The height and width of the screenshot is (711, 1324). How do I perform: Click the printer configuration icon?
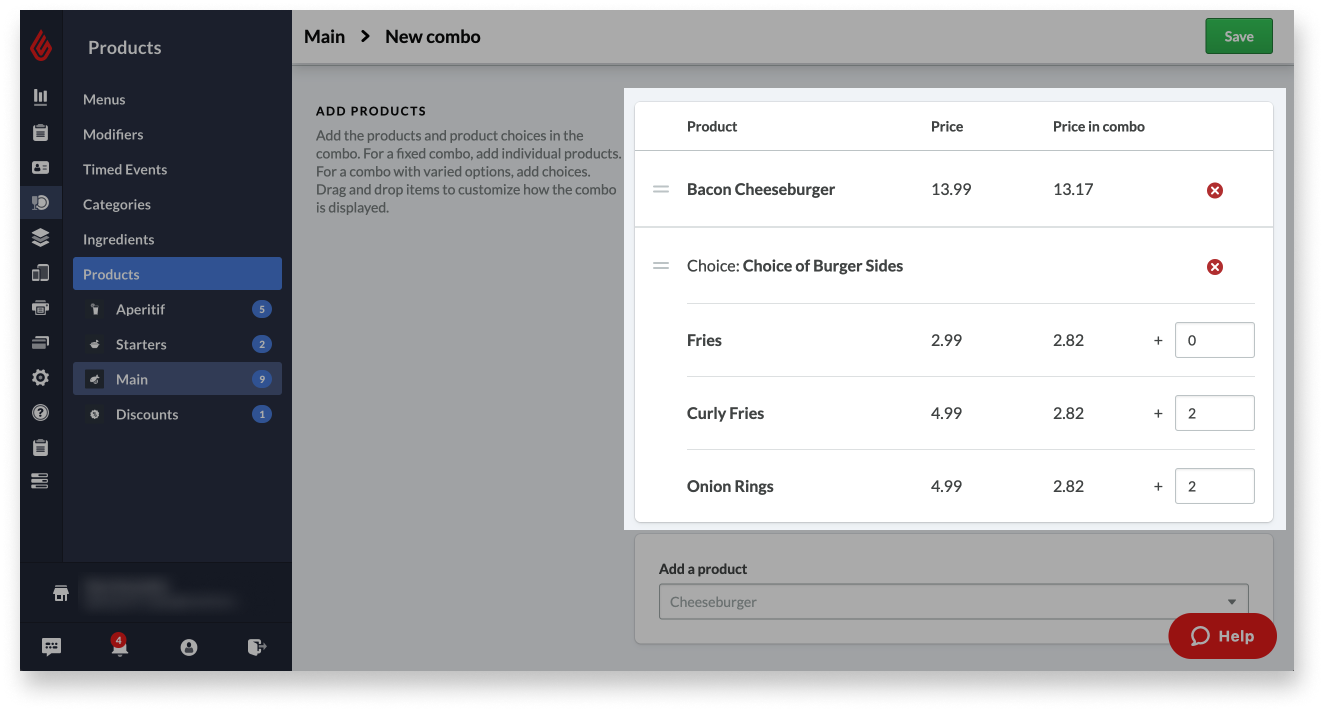[40, 308]
